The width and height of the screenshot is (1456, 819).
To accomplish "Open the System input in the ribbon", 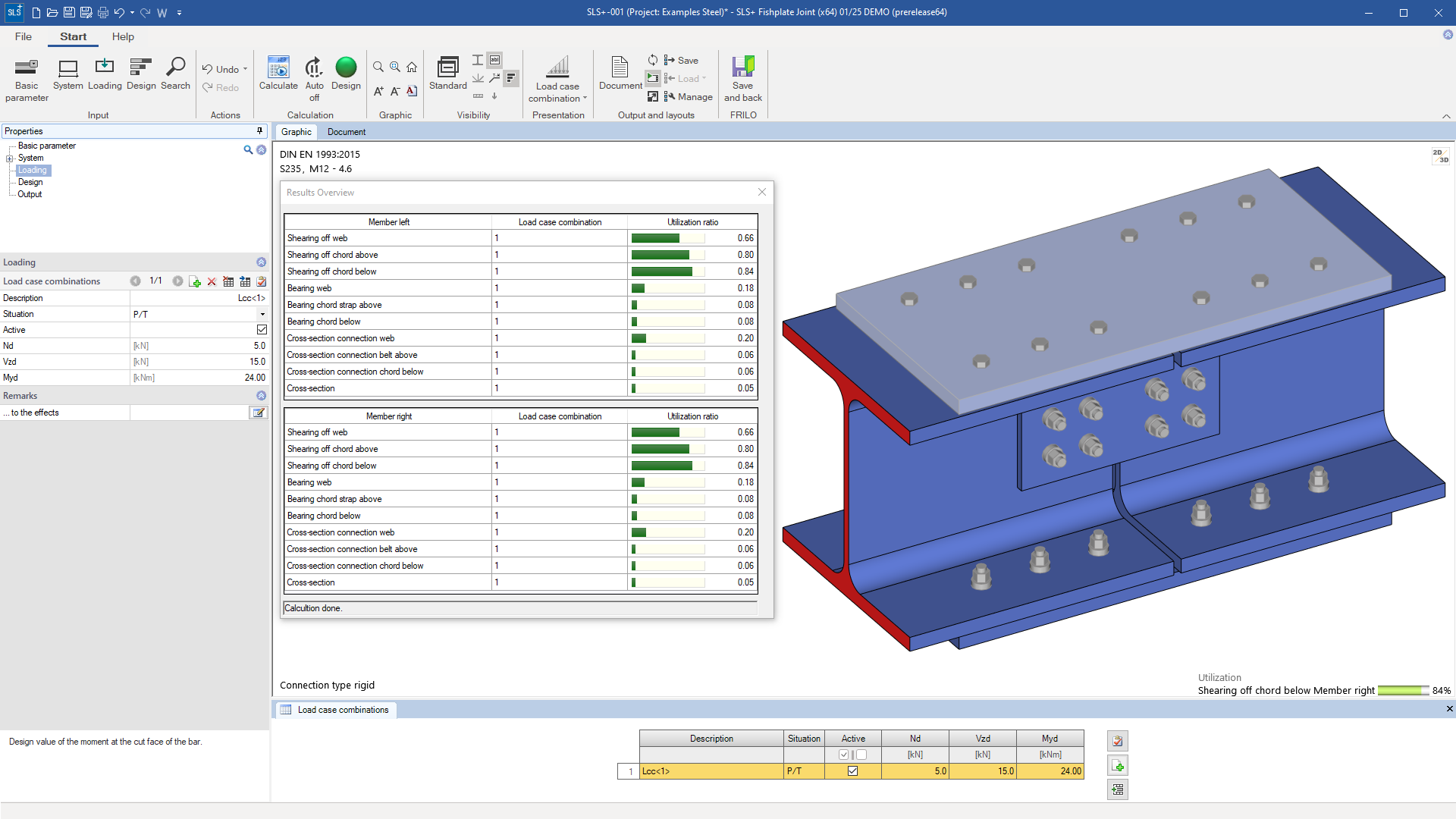I will click(68, 75).
